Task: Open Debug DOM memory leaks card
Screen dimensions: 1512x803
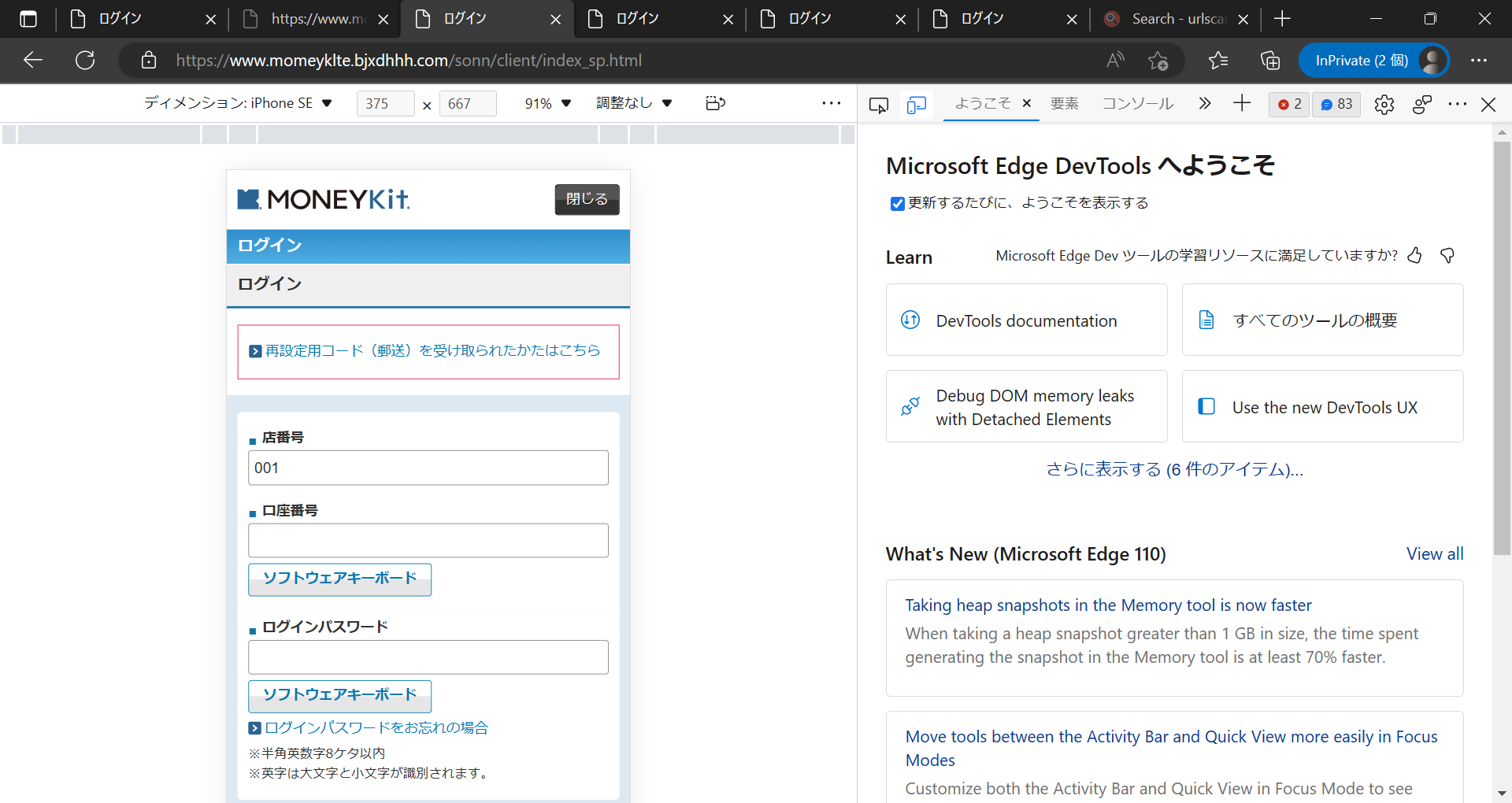Action: pyautogui.click(x=1026, y=406)
